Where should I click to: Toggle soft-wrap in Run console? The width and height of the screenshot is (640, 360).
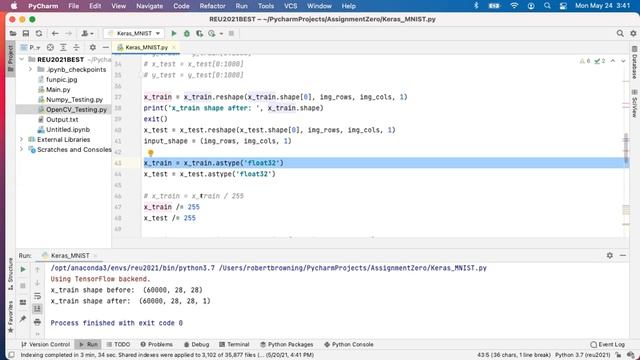coord(37,296)
